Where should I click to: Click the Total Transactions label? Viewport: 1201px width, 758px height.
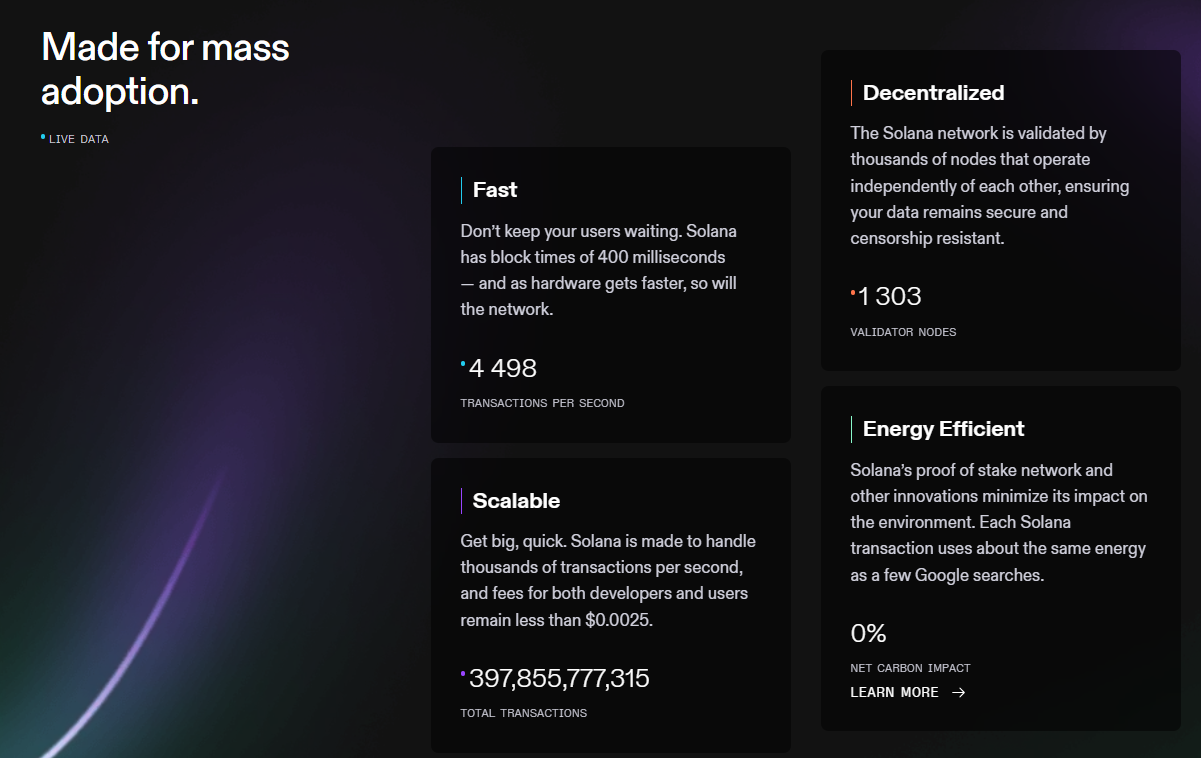pyautogui.click(x=523, y=713)
